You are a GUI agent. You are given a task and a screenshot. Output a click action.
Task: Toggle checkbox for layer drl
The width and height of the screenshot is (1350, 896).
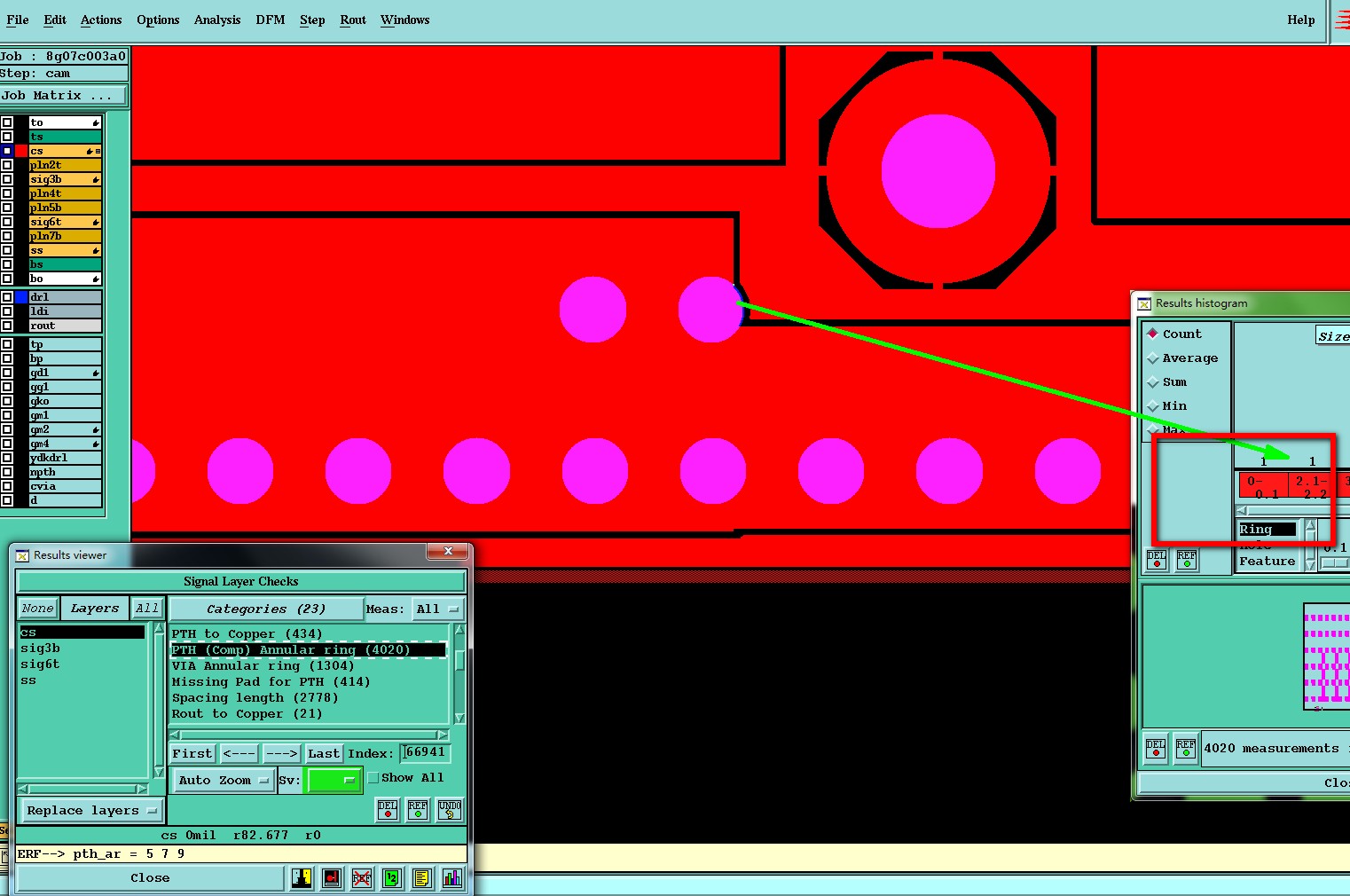pyautogui.click(x=7, y=297)
